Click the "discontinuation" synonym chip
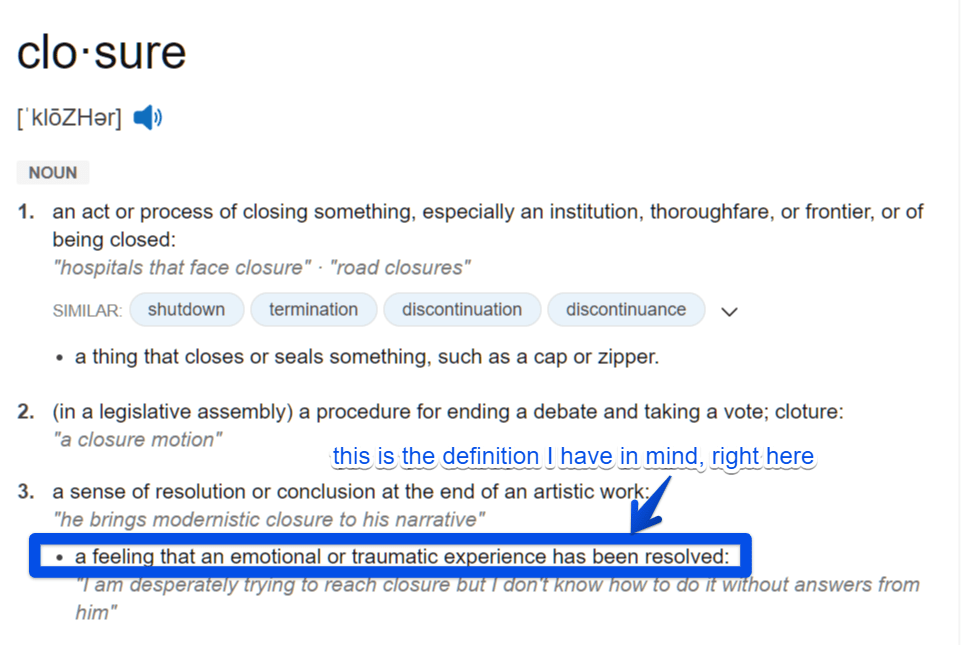 462,310
